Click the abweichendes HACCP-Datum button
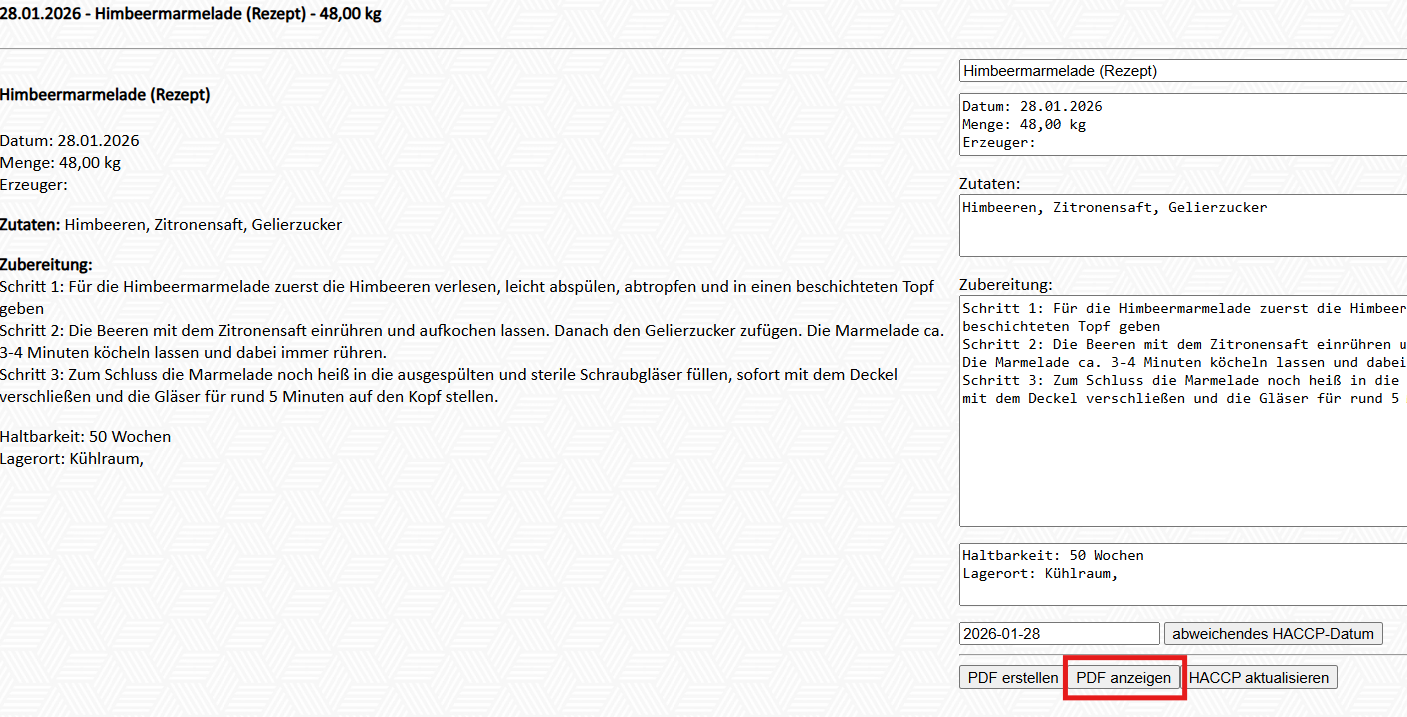 pos(1273,634)
